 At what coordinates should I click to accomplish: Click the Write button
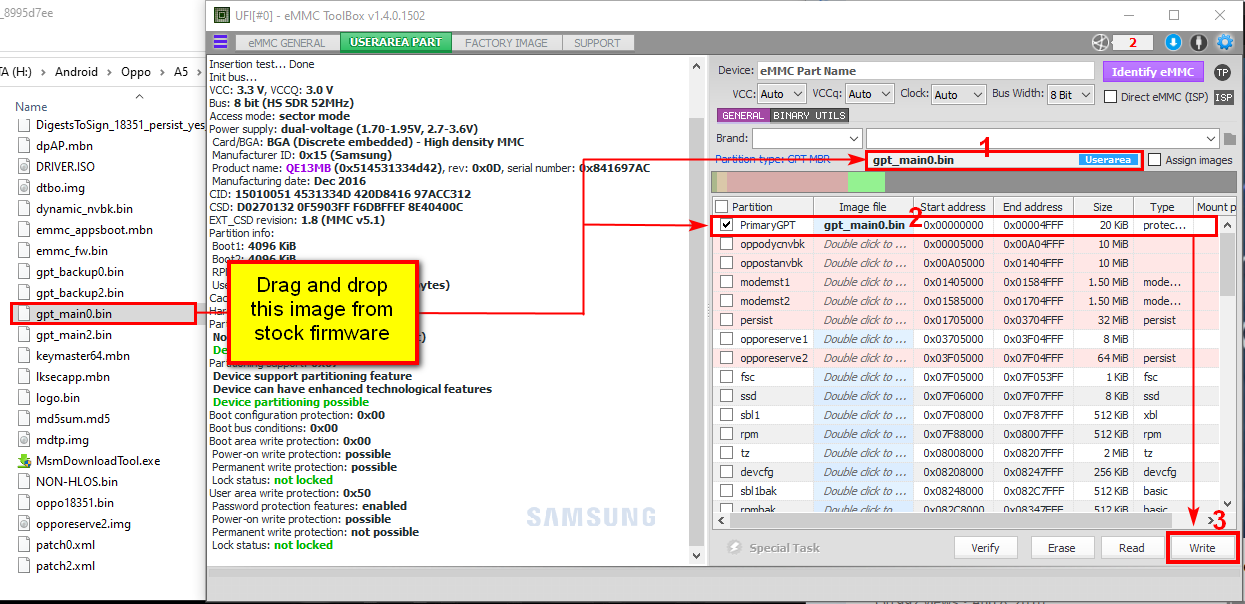pos(1202,548)
